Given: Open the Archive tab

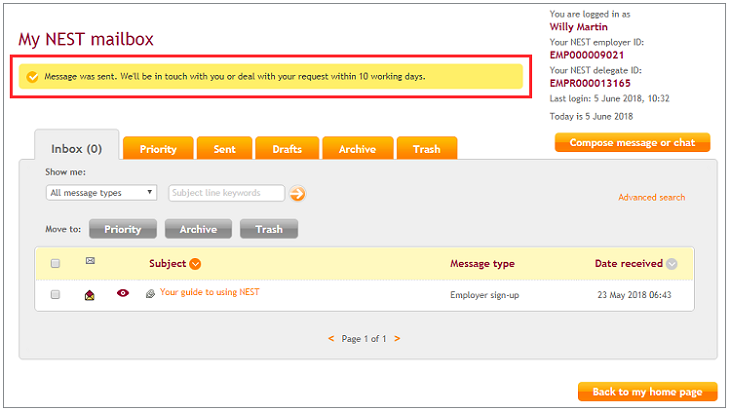Looking at the screenshot, I should coord(358,149).
